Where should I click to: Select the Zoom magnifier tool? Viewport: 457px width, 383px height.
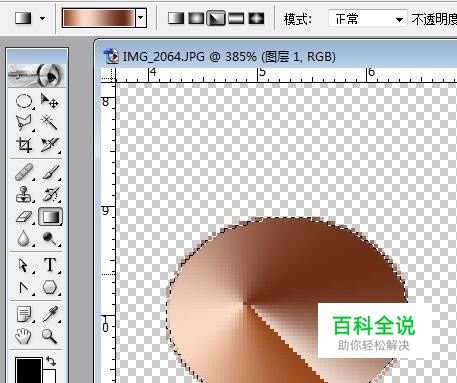50,336
